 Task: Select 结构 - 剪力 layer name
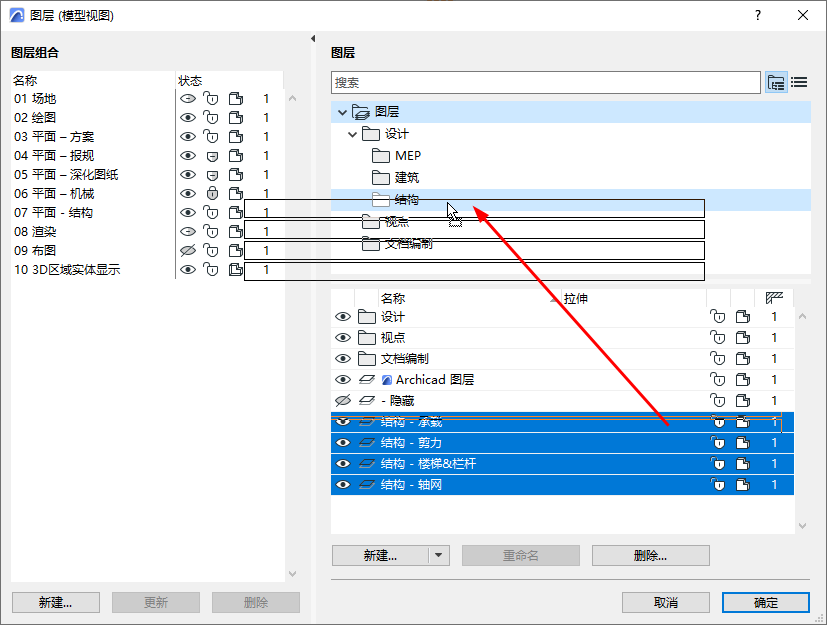pos(411,443)
